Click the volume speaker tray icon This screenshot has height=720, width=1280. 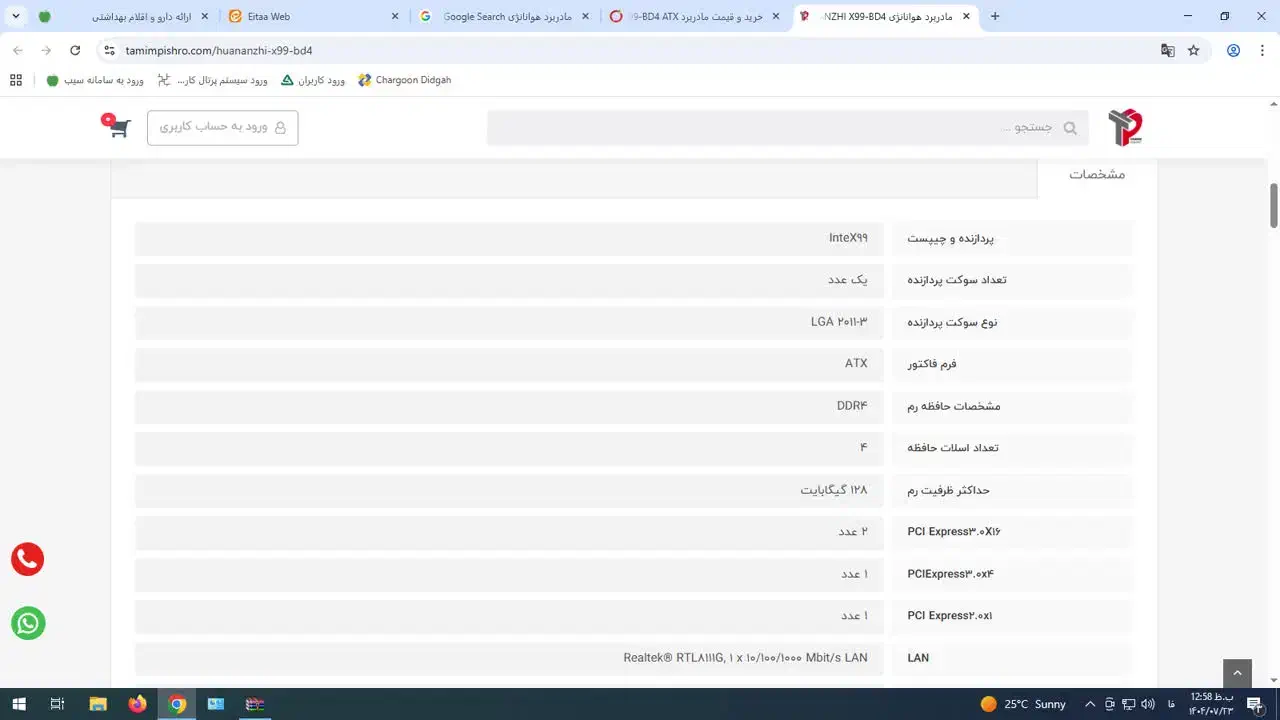pos(1147,704)
